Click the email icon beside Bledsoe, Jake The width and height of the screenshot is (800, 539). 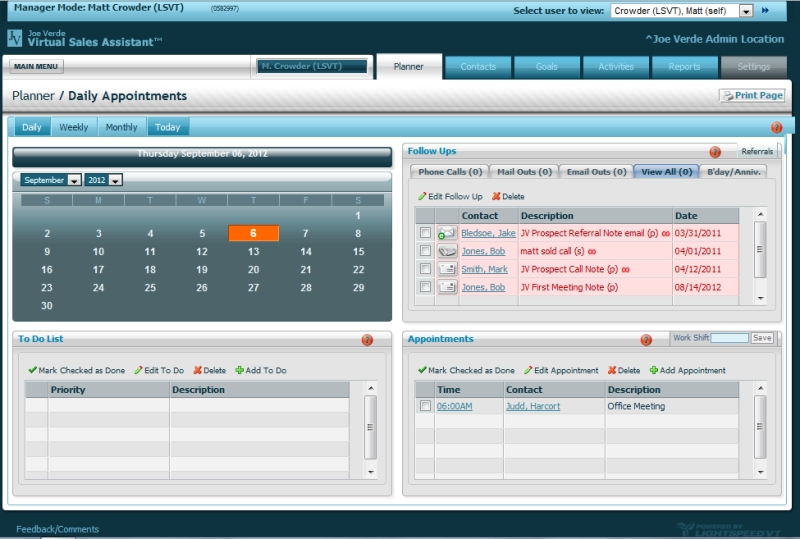tap(447, 233)
